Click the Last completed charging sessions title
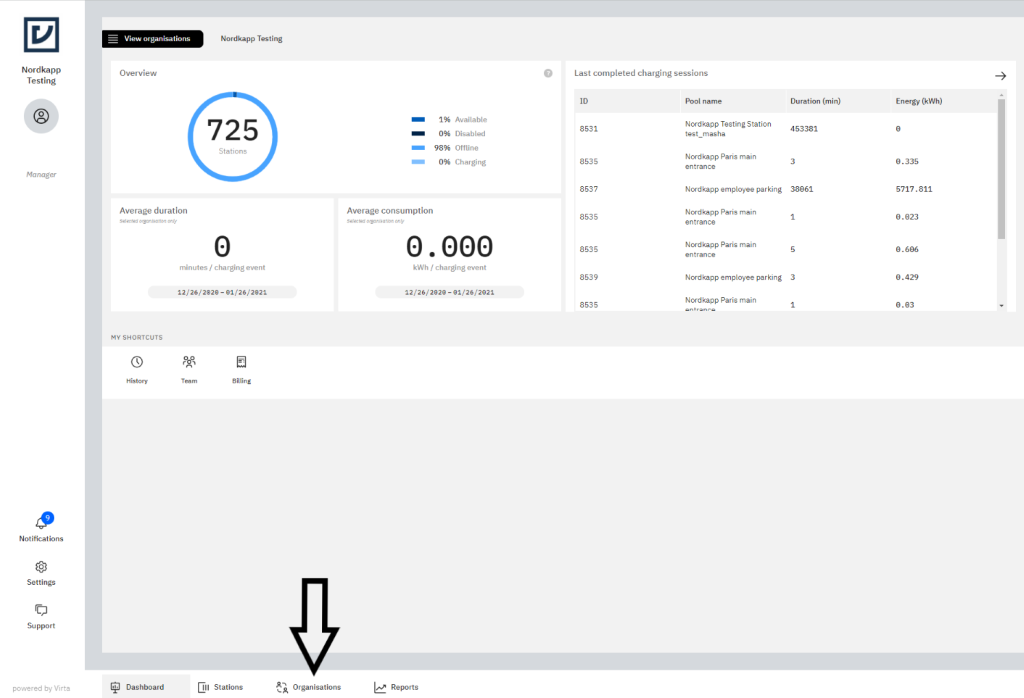This screenshot has width=1024, height=698. click(x=641, y=73)
